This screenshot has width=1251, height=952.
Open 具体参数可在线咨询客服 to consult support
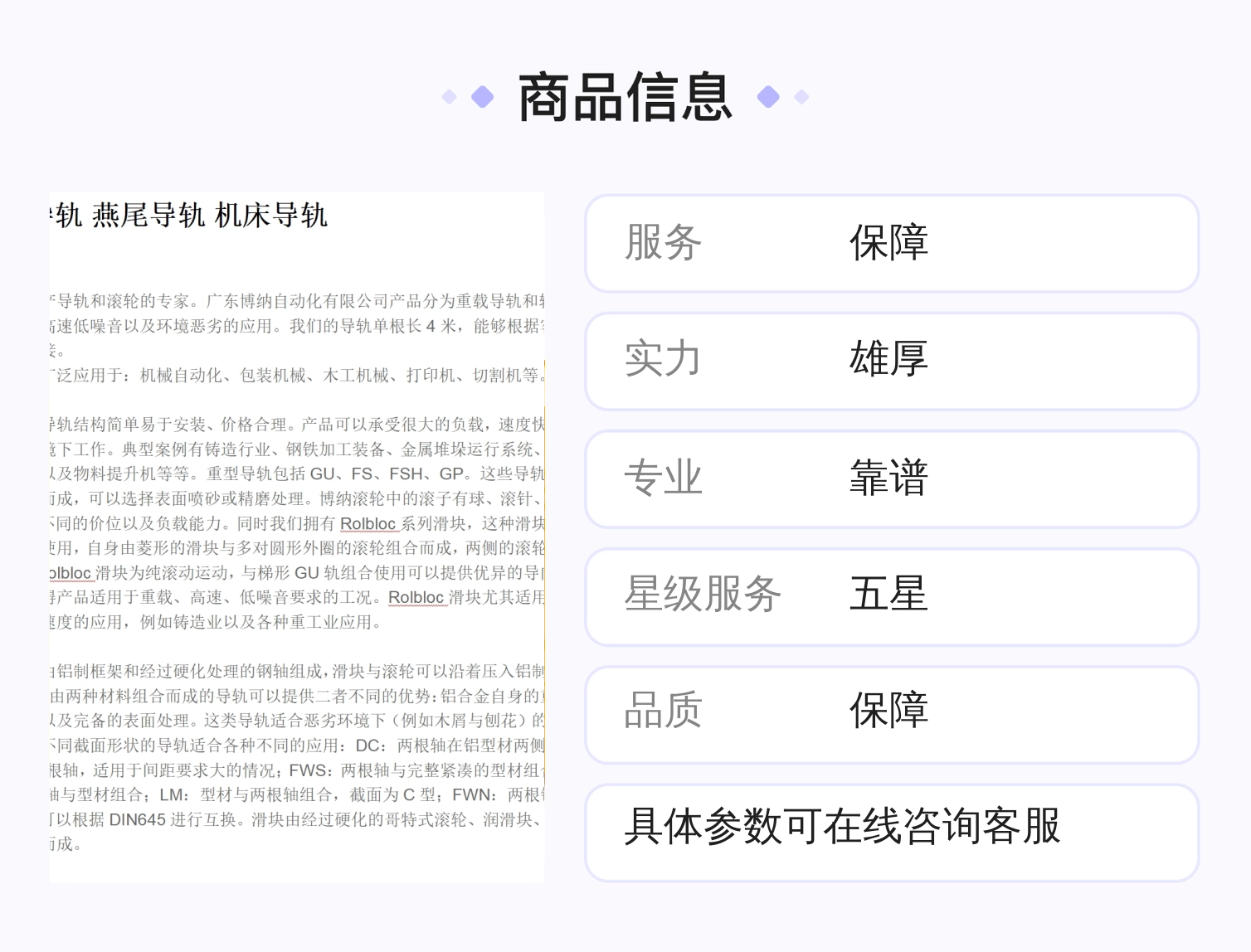842,827
